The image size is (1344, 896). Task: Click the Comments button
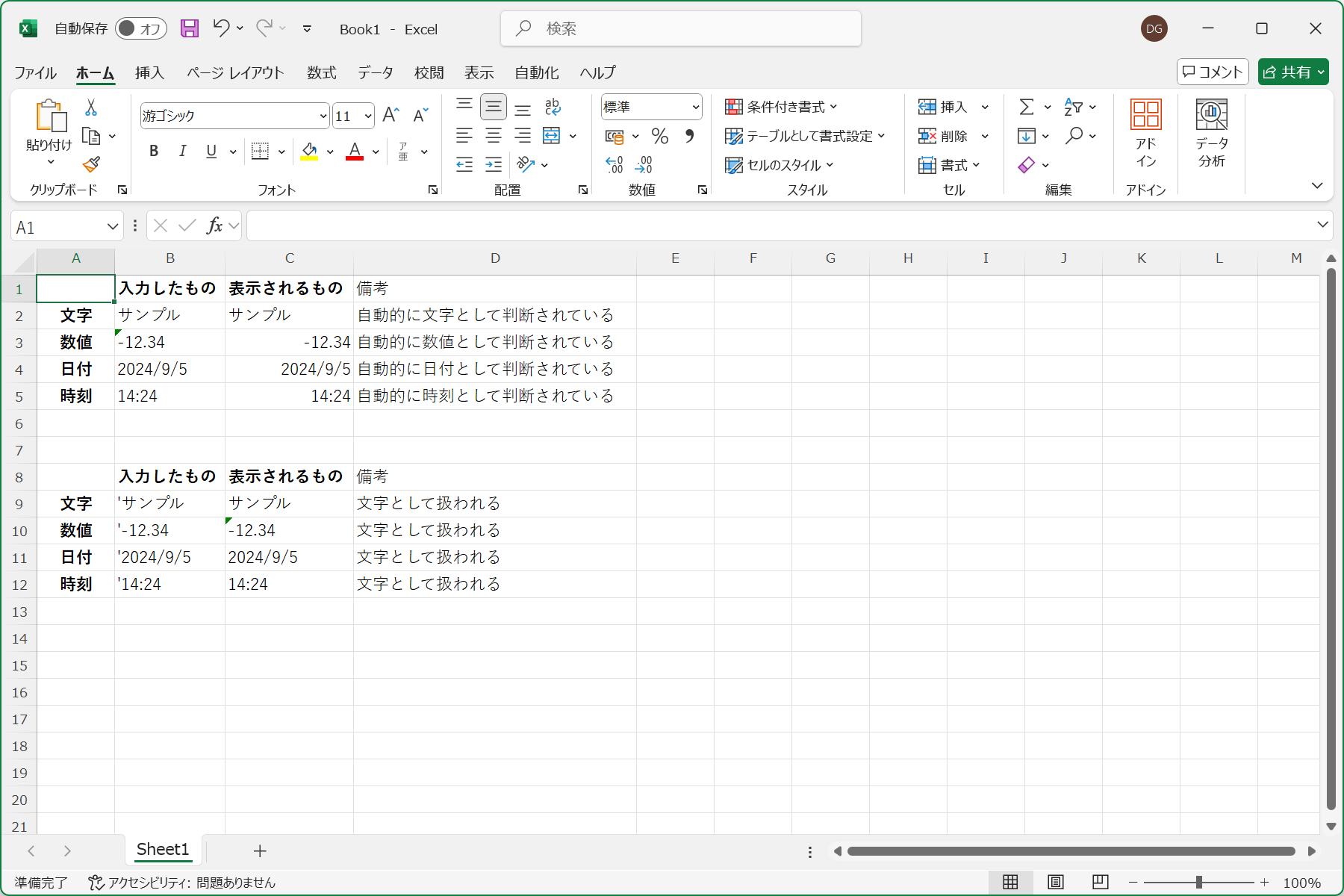coord(1213,72)
